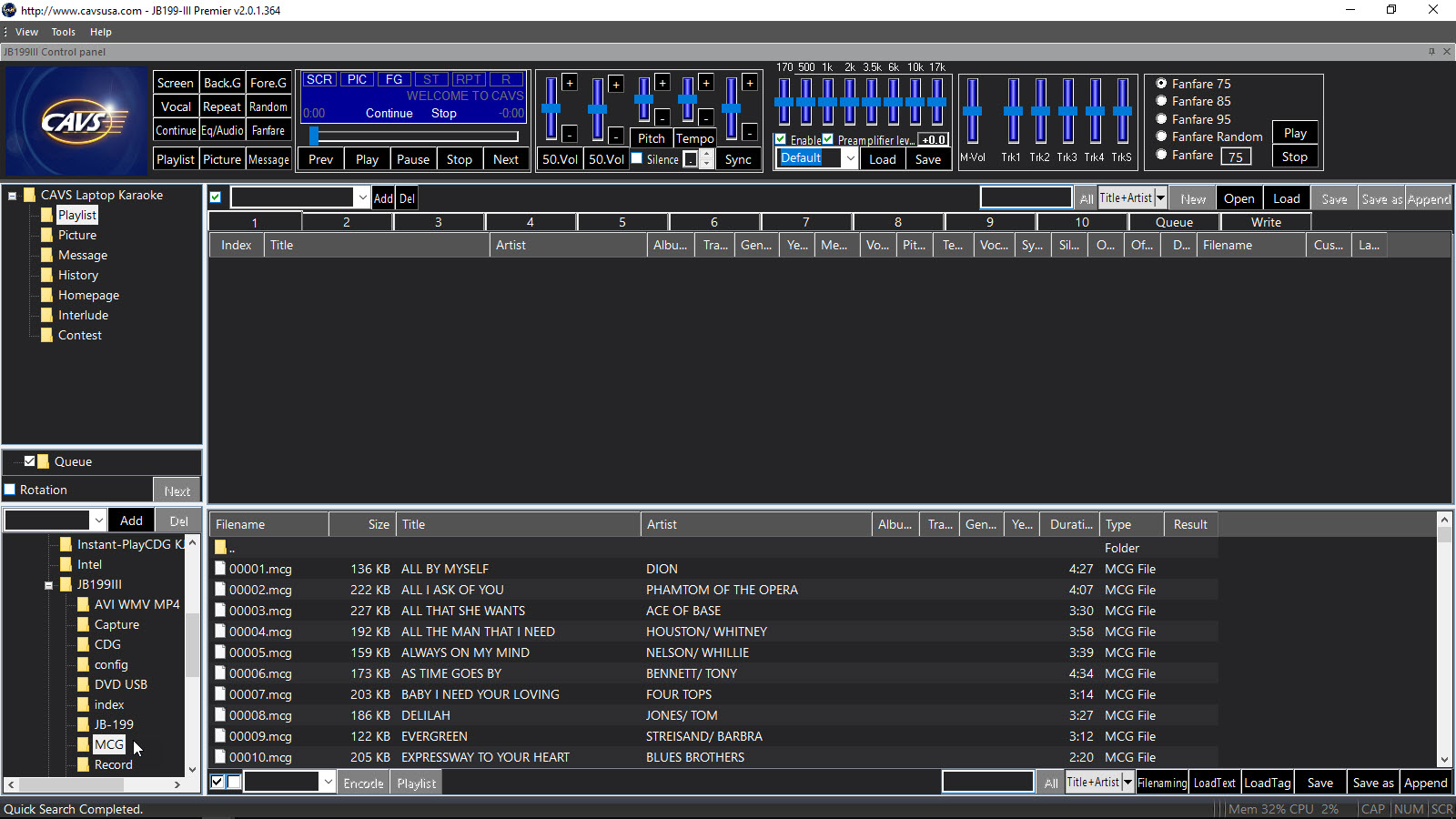Enable the Rotation checkbox

pos(10,490)
